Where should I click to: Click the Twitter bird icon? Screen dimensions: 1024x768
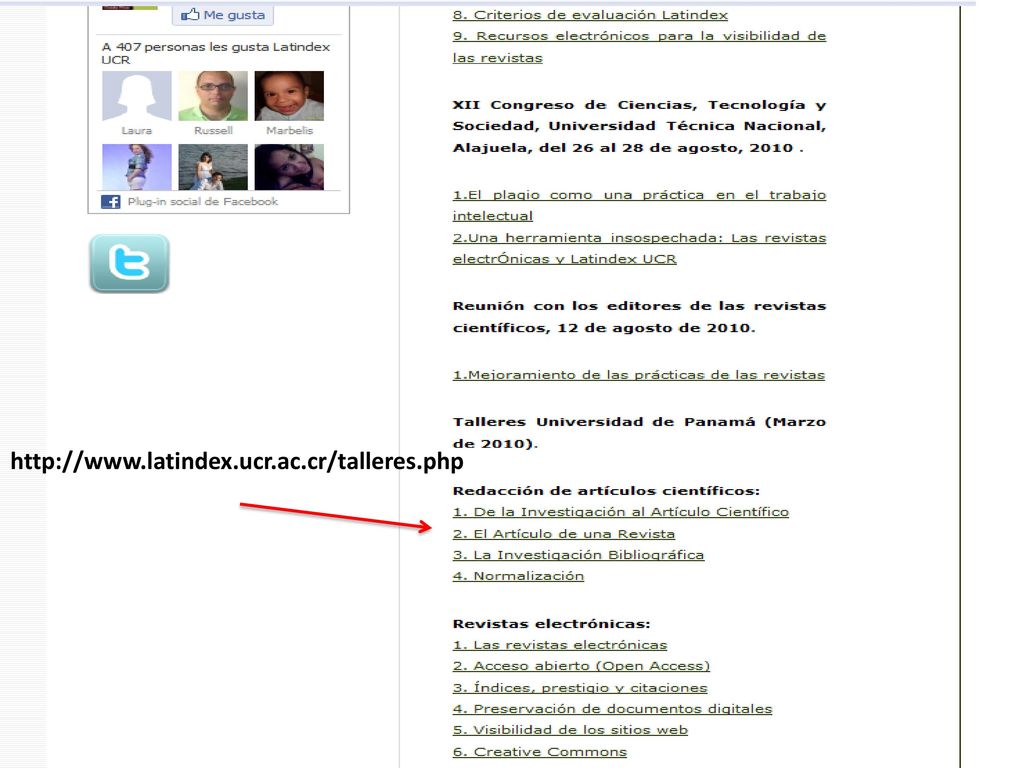click(x=129, y=263)
